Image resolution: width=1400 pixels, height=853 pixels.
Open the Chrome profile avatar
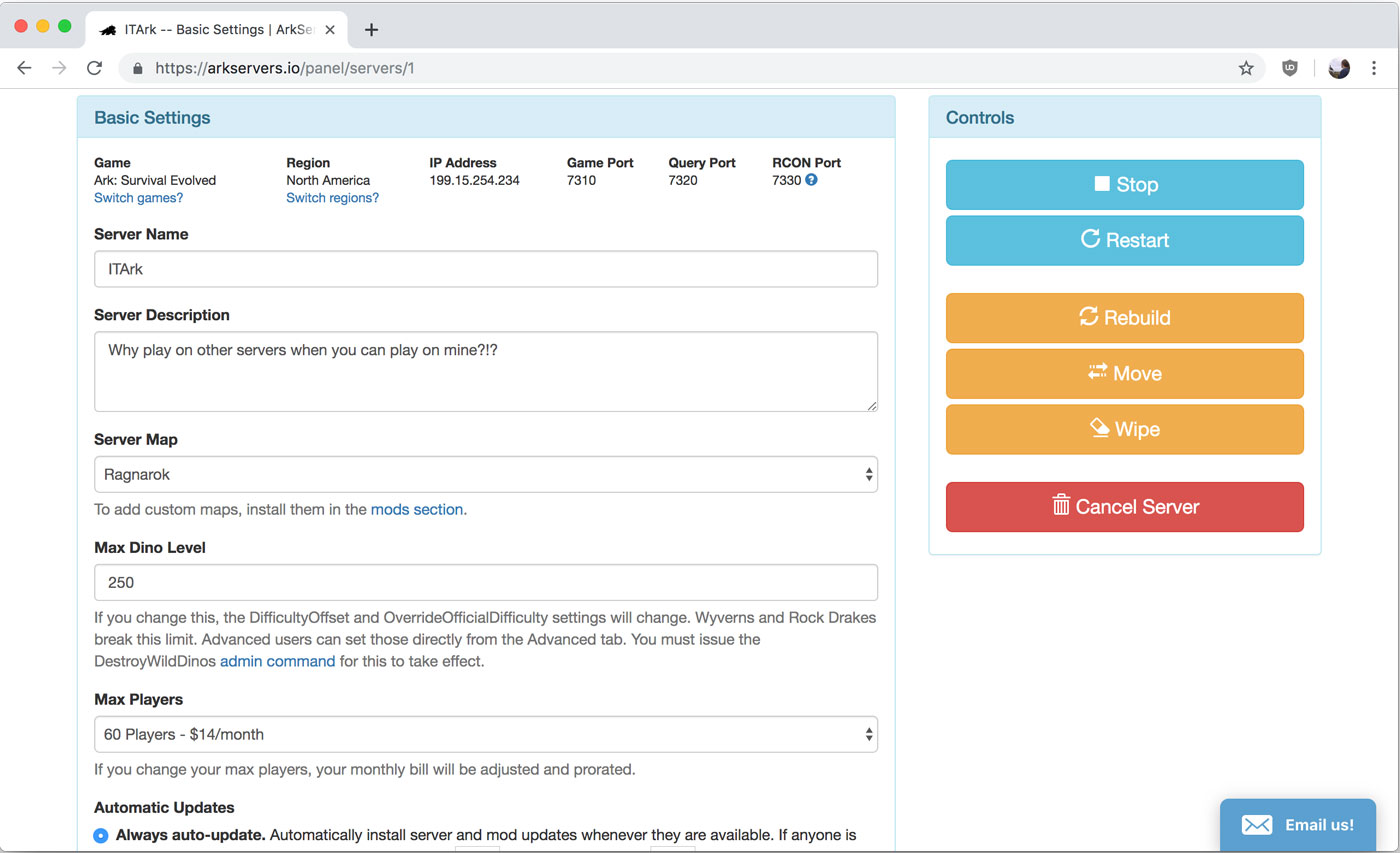1339,68
